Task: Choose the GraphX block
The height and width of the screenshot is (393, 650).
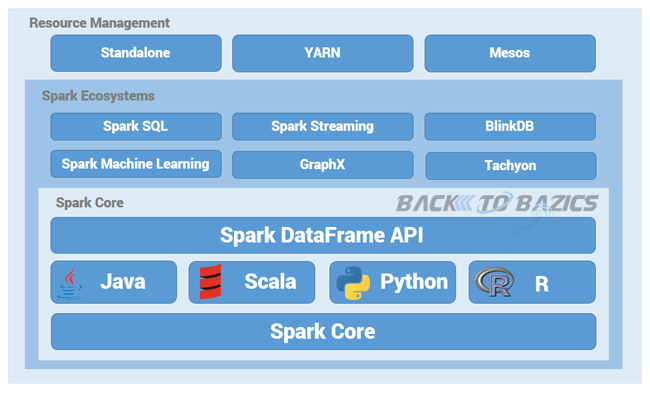Action: coord(323,165)
